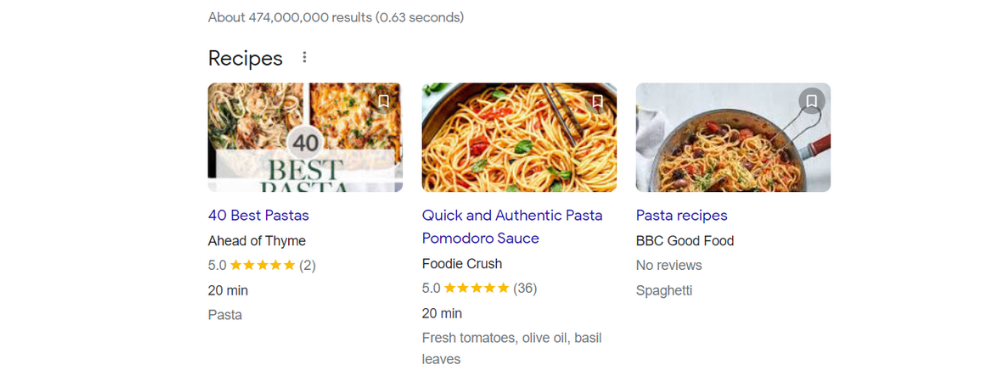Click the star rating with 2 reviews
Image resolution: width=1000 pixels, height=380 pixels.
point(261,265)
